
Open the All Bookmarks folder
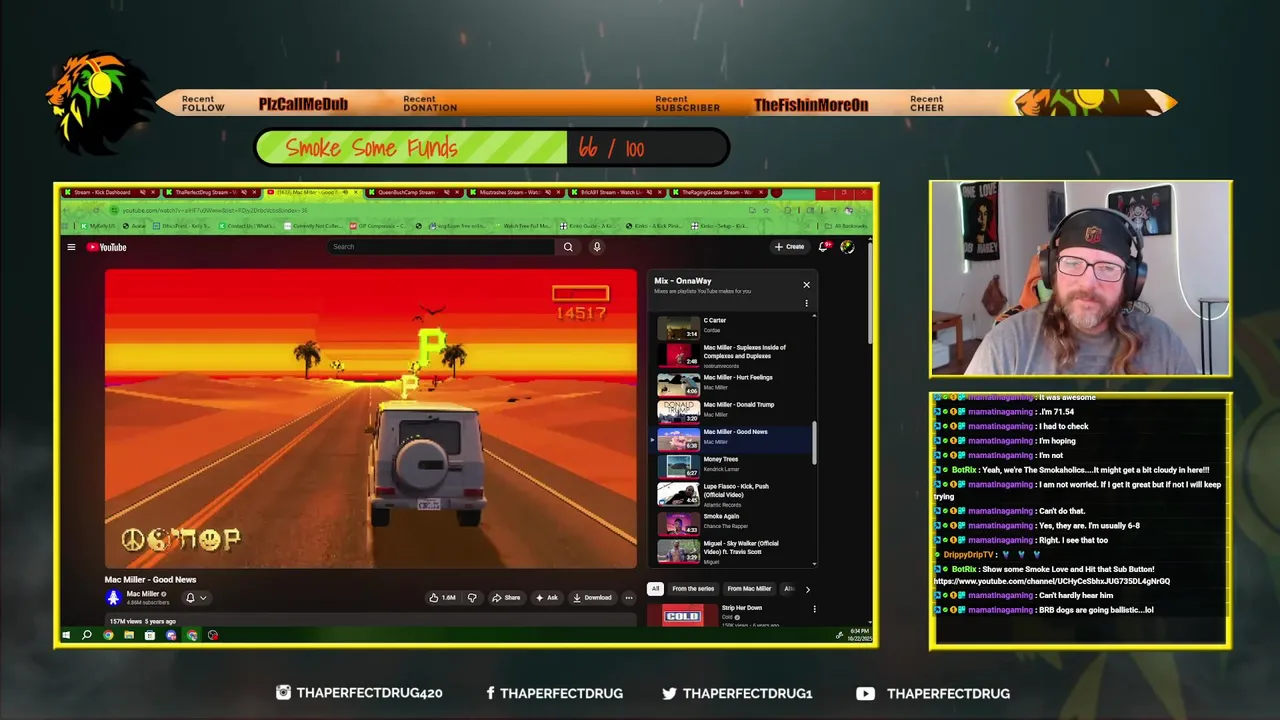(845, 226)
